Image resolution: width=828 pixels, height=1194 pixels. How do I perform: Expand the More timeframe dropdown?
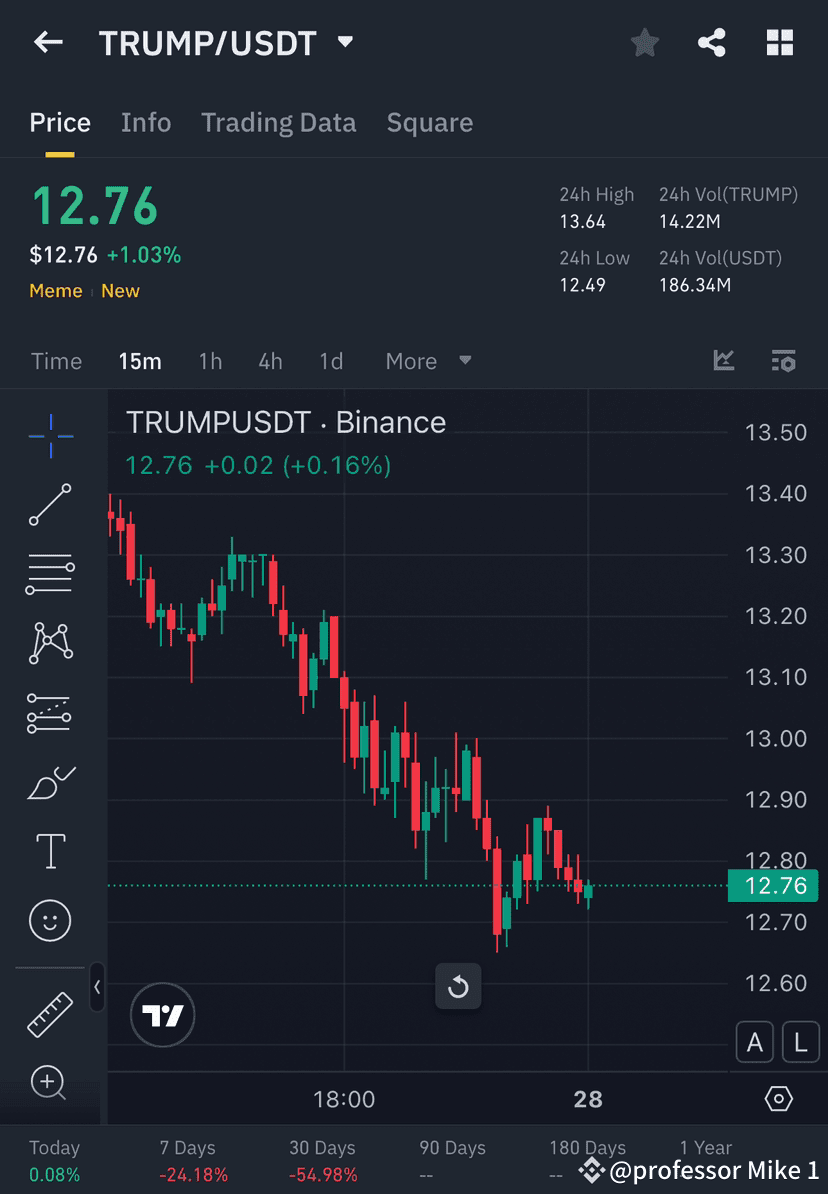428,361
